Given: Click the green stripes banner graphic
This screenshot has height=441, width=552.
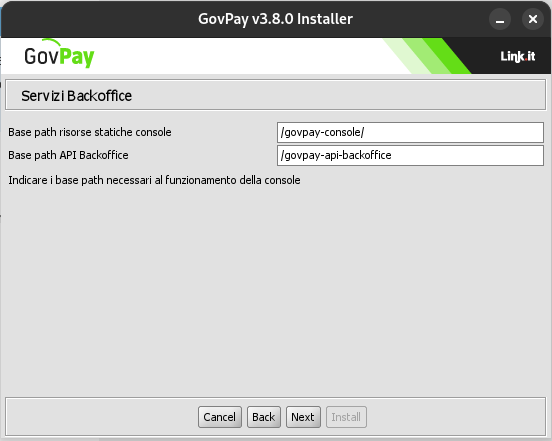Looking at the screenshot, I should [x=426, y=56].
